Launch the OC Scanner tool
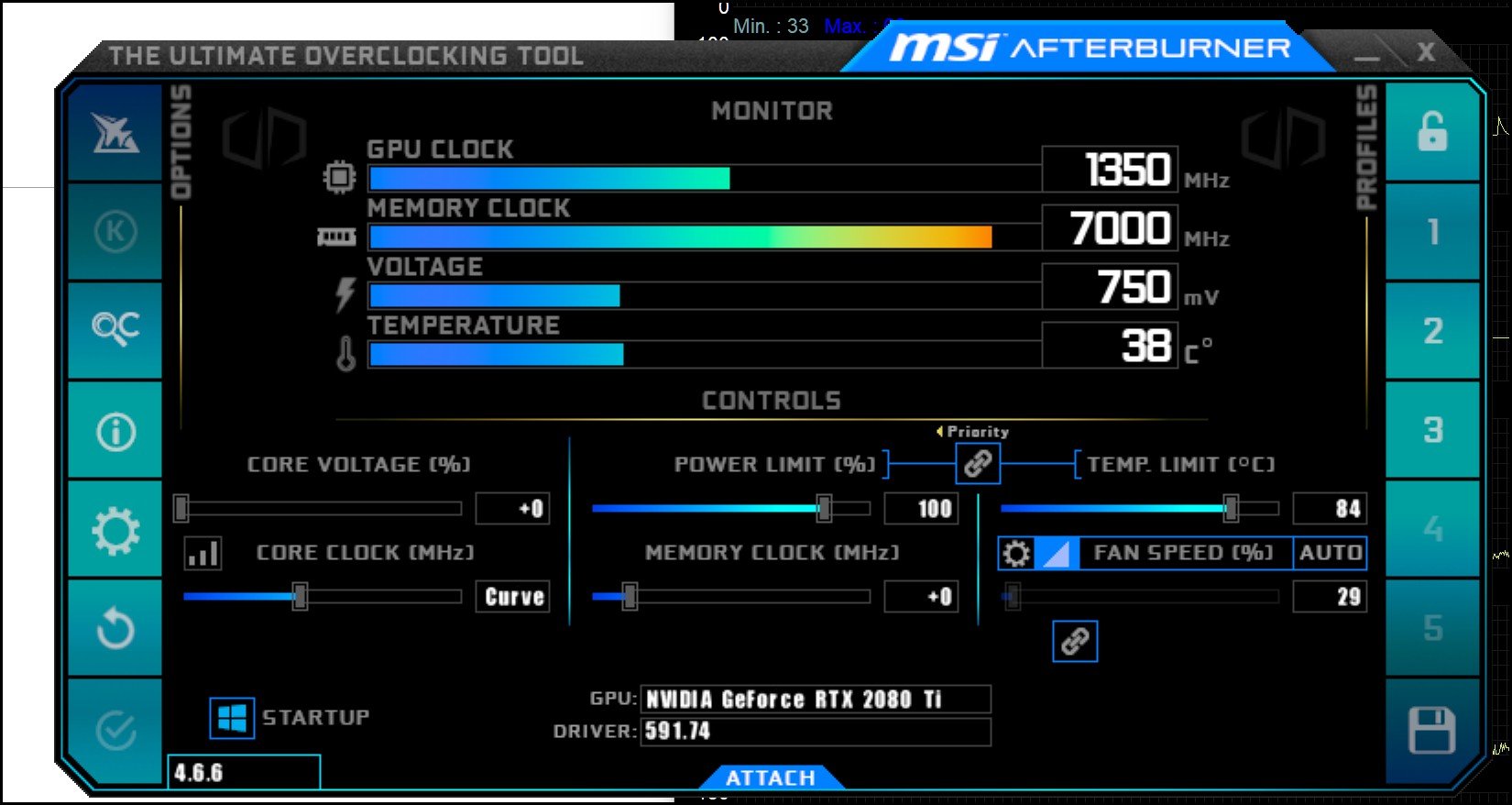The height and width of the screenshot is (805, 1512). click(x=115, y=328)
